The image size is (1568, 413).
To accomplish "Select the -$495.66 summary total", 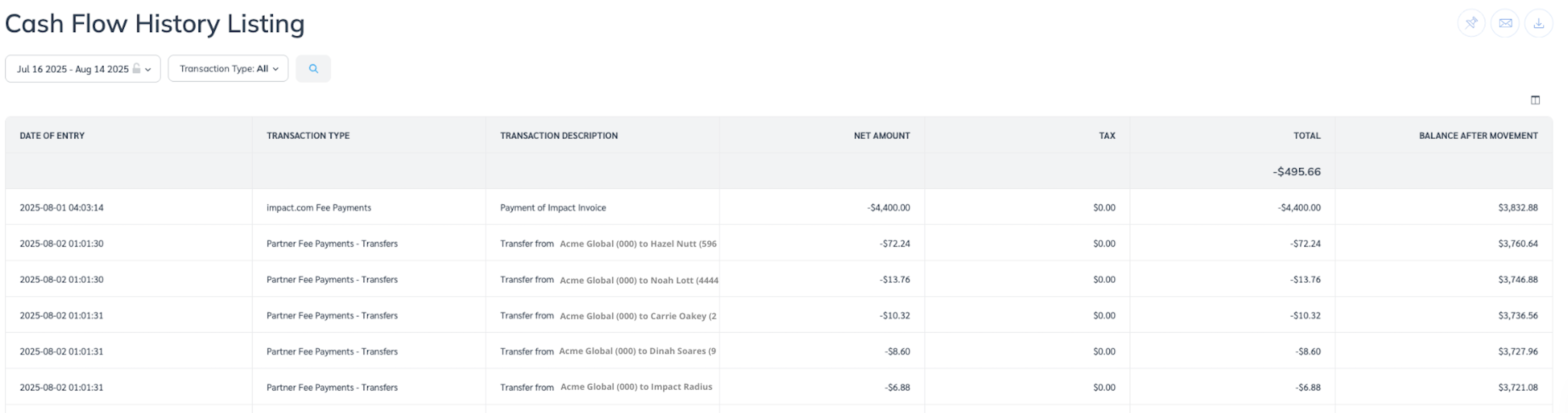I will [1297, 172].
